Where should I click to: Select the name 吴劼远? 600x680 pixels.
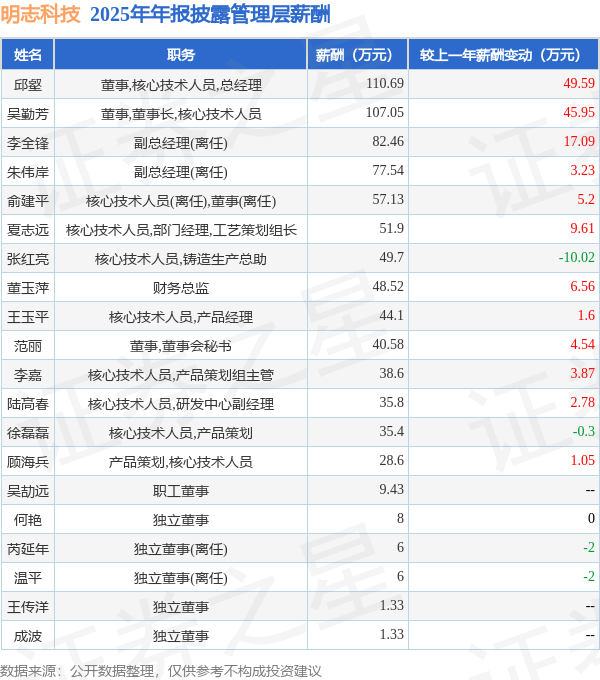pyautogui.click(x=28, y=491)
